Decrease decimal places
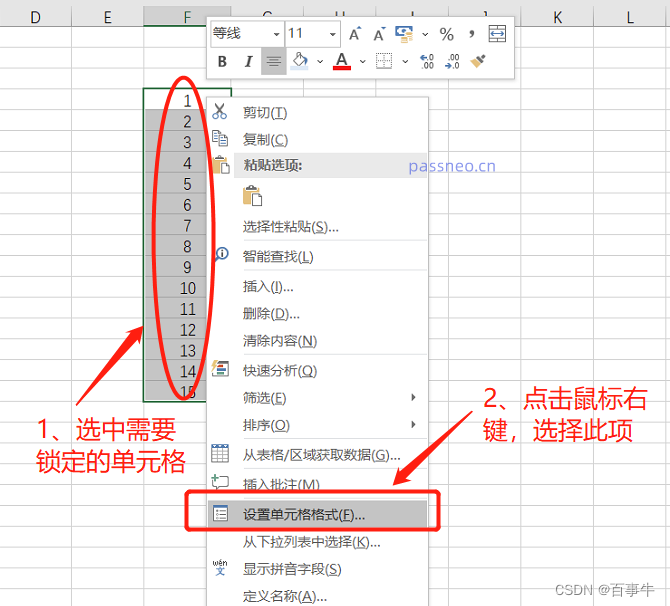The image size is (670, 606). click(x=452, y=61)
